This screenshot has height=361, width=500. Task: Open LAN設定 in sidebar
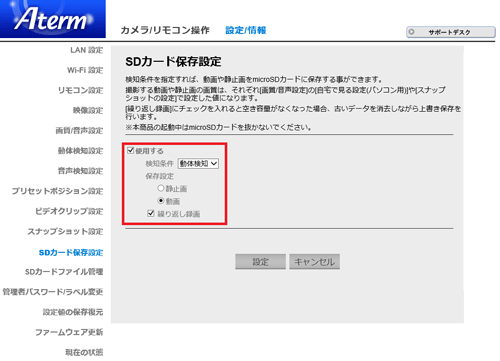pos(87,50)
